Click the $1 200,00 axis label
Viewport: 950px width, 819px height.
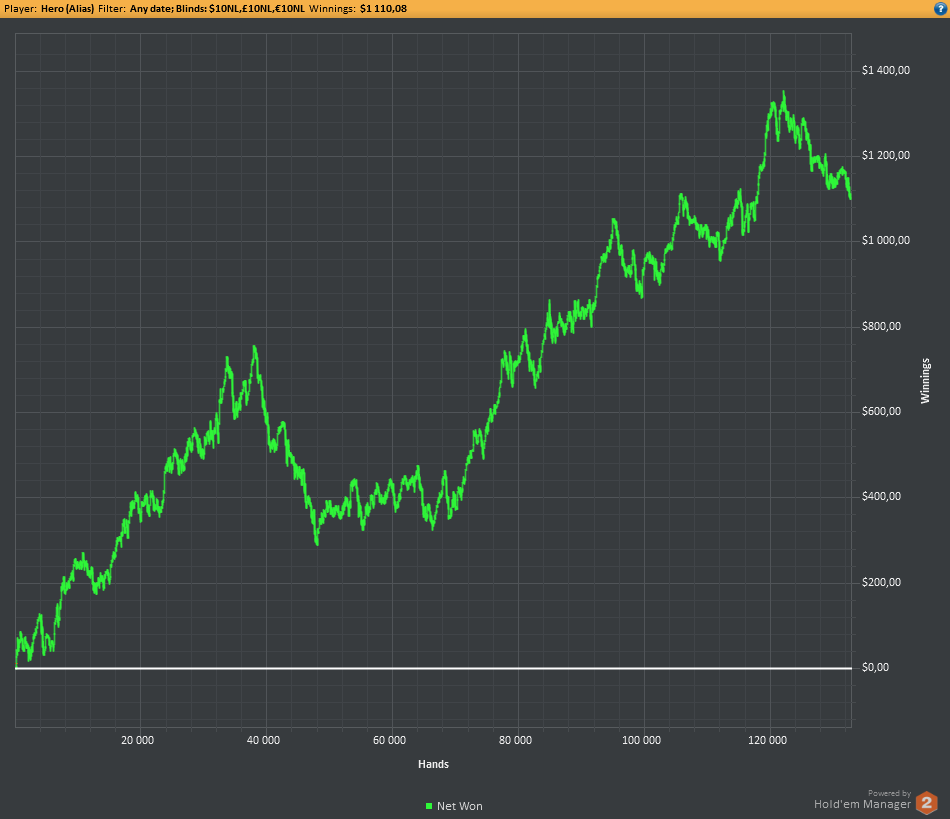pos(886,155)
